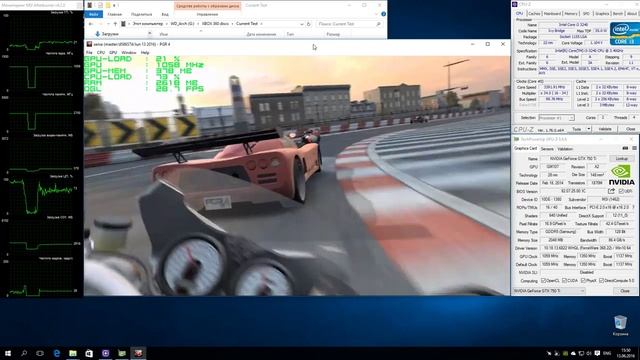Switch to SPD tab in CPU-Z
This screenshot has height=360, width=640.
pos(586,13)
